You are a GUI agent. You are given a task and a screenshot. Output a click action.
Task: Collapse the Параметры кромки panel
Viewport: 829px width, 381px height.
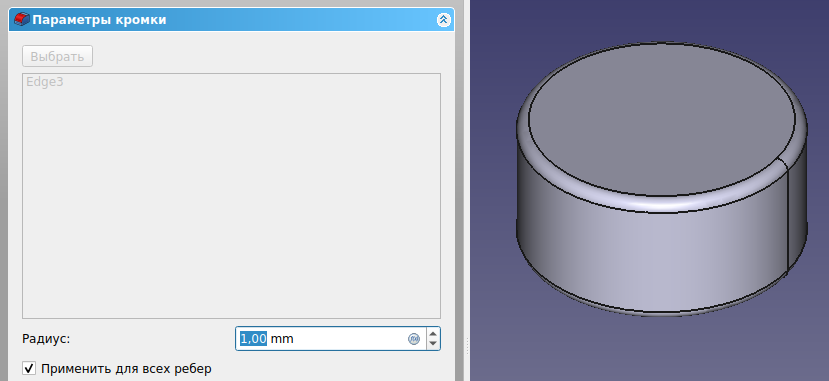coord(443,20)
